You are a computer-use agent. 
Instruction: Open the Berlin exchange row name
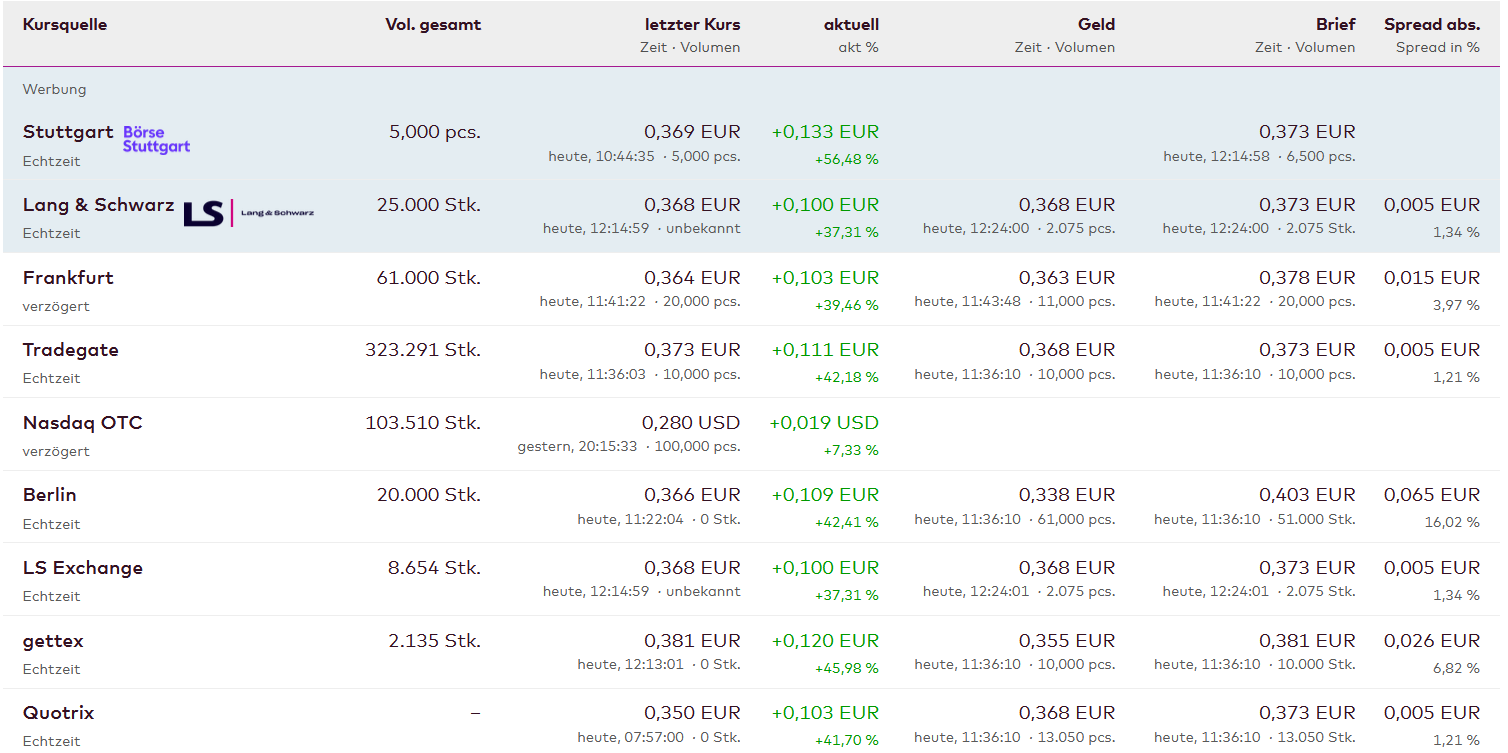(x=50, y=495)
